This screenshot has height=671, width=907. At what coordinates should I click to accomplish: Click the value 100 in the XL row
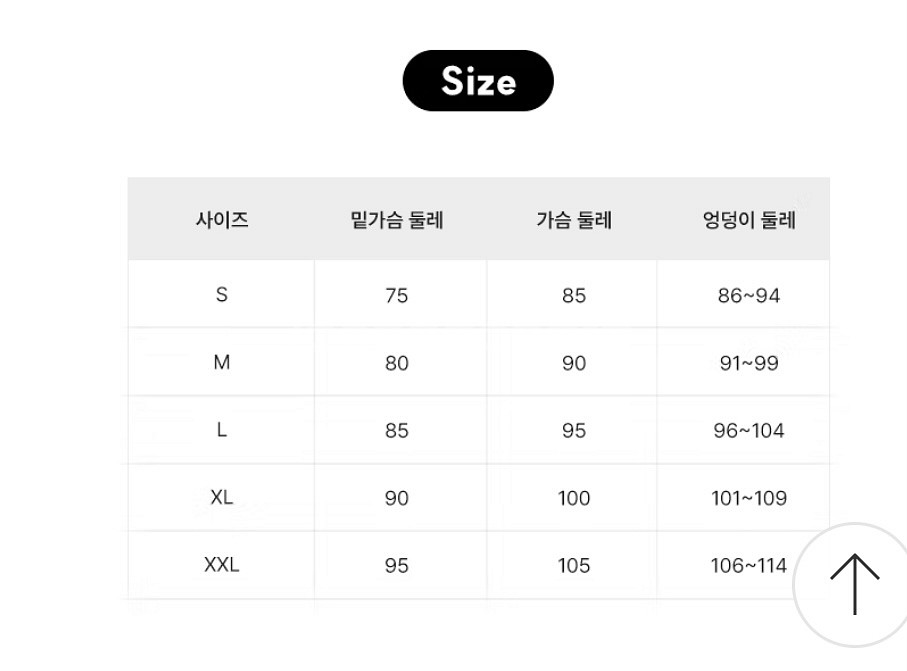click(x=572, y=497)
